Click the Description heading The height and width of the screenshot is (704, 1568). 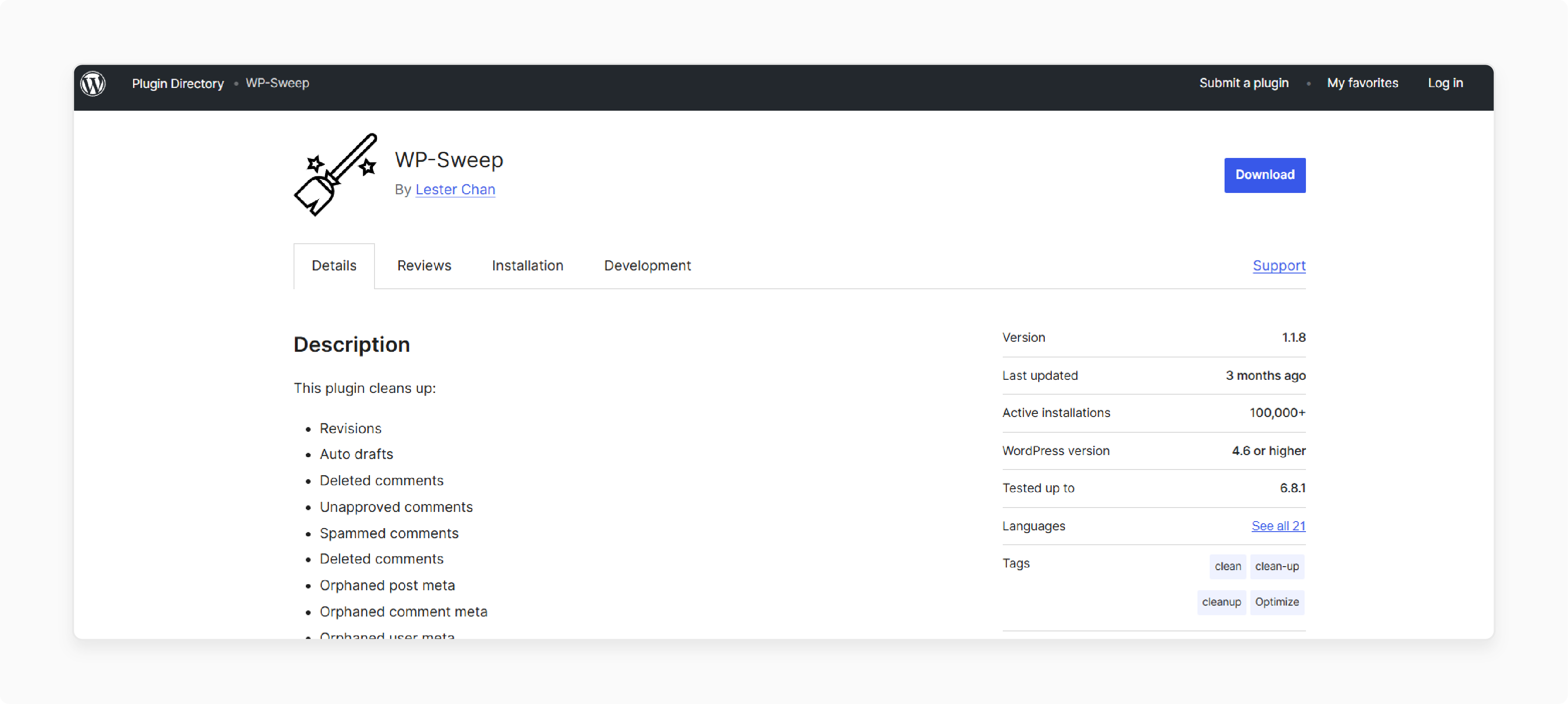[x=352, y=345]
